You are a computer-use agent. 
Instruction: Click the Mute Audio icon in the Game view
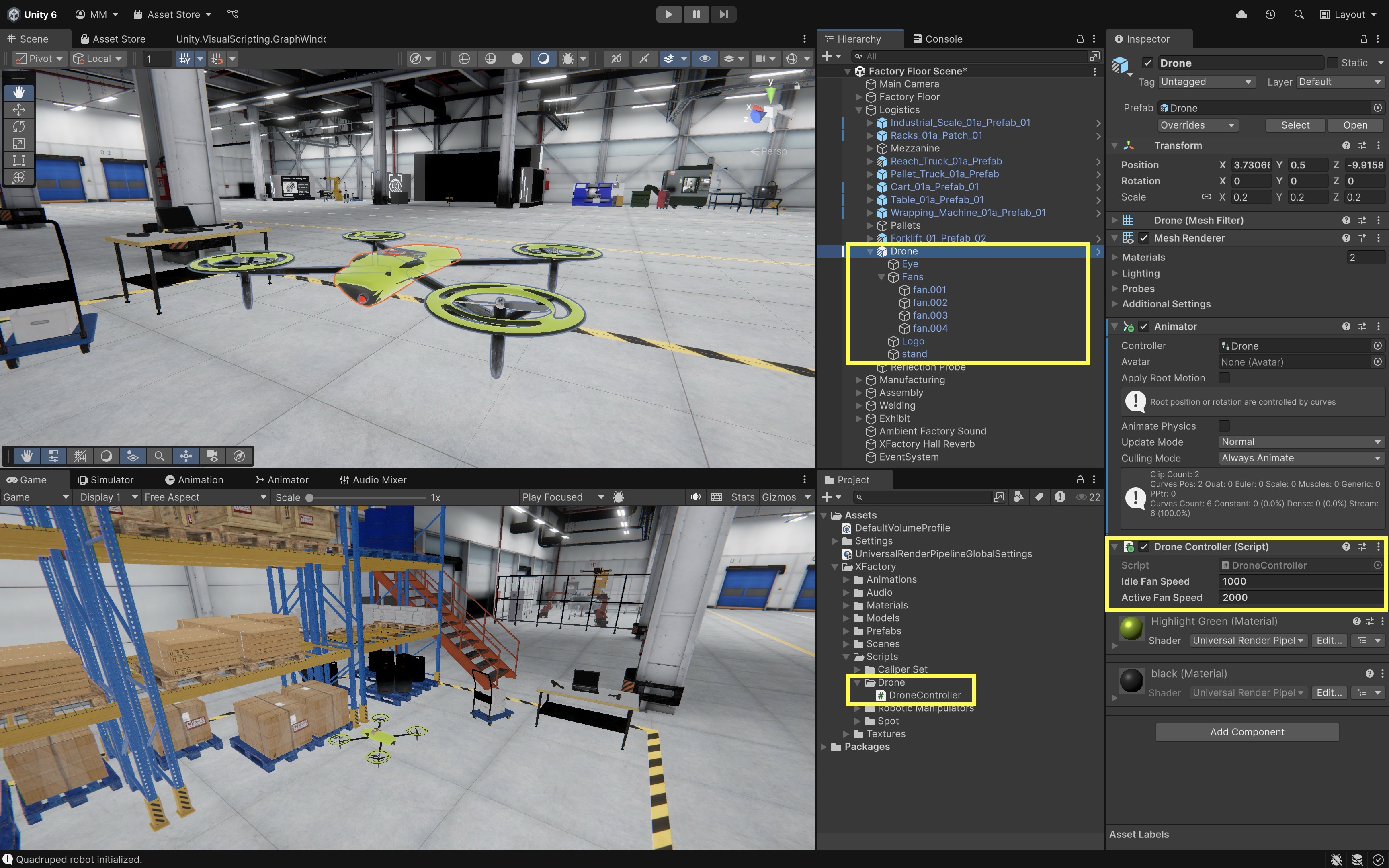tap(695, 497)
